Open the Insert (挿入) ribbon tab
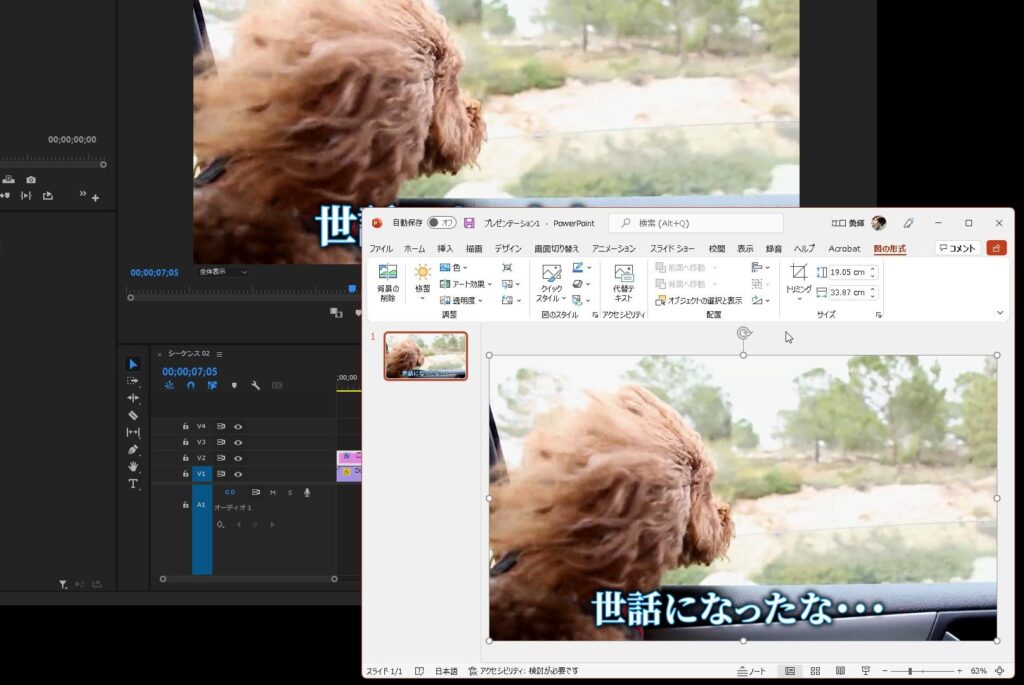The height and width of the screenshot is (685, 1024). tap(445, 249)
